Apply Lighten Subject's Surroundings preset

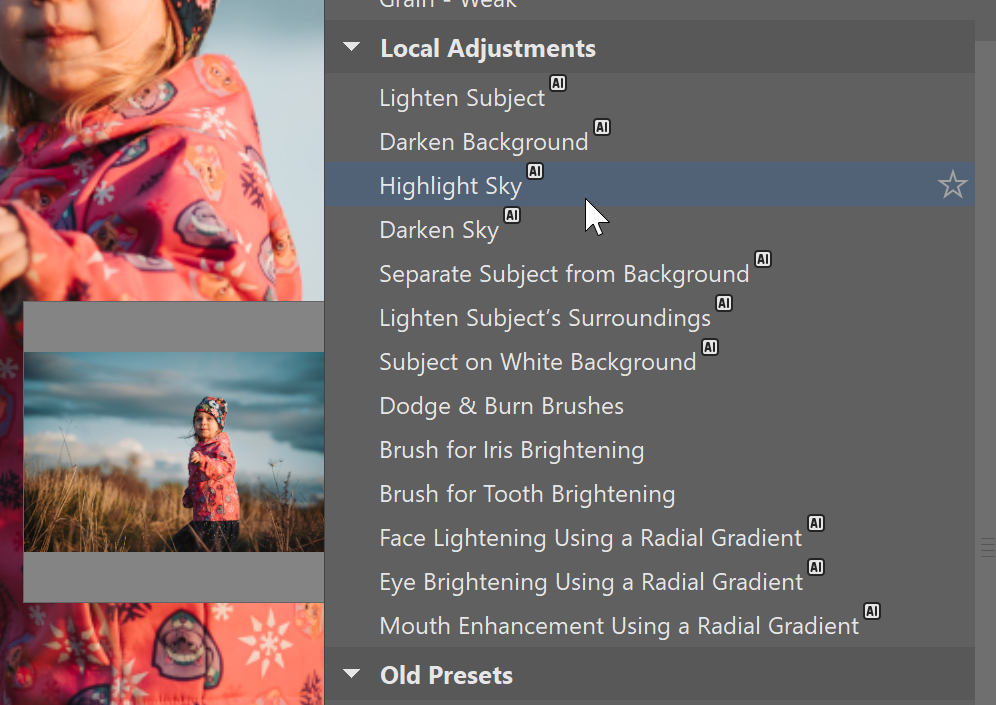point(545,318)
